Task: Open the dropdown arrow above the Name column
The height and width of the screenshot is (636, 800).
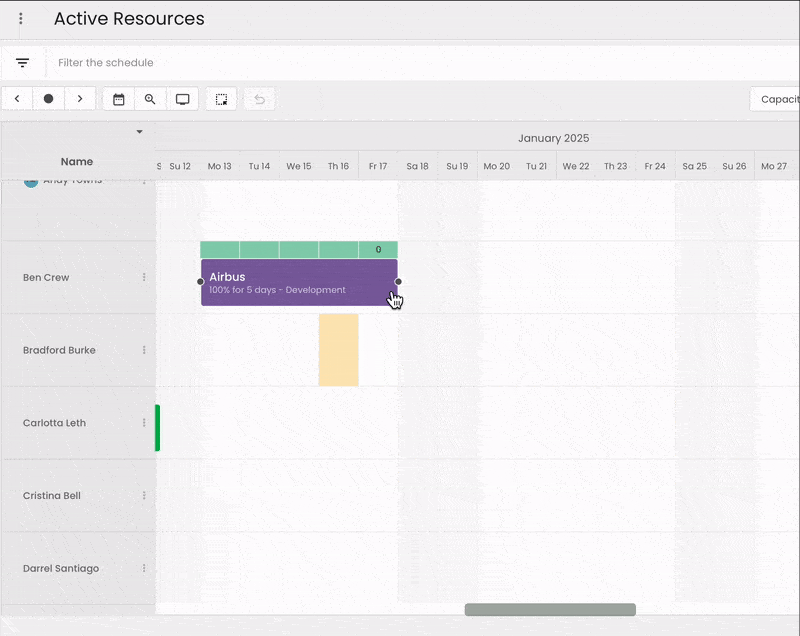Action: (x=139, y=132)
